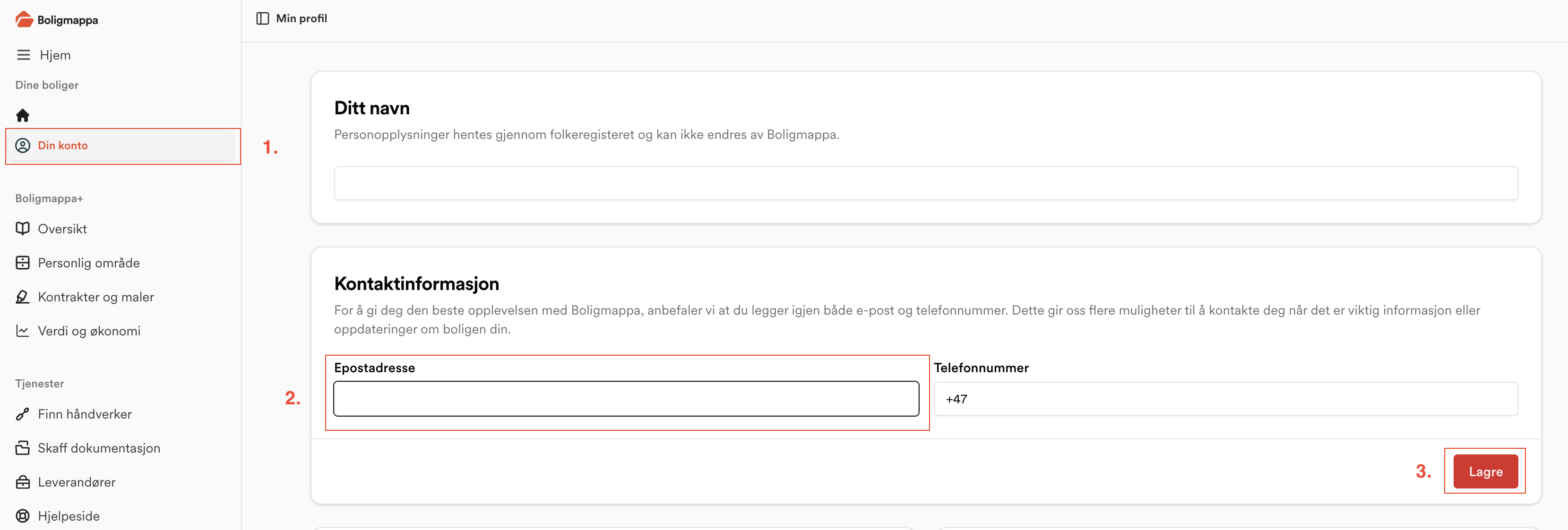Open Skaff dokumentasjon
Screen dimensions: 1568x530
[99, 448]
